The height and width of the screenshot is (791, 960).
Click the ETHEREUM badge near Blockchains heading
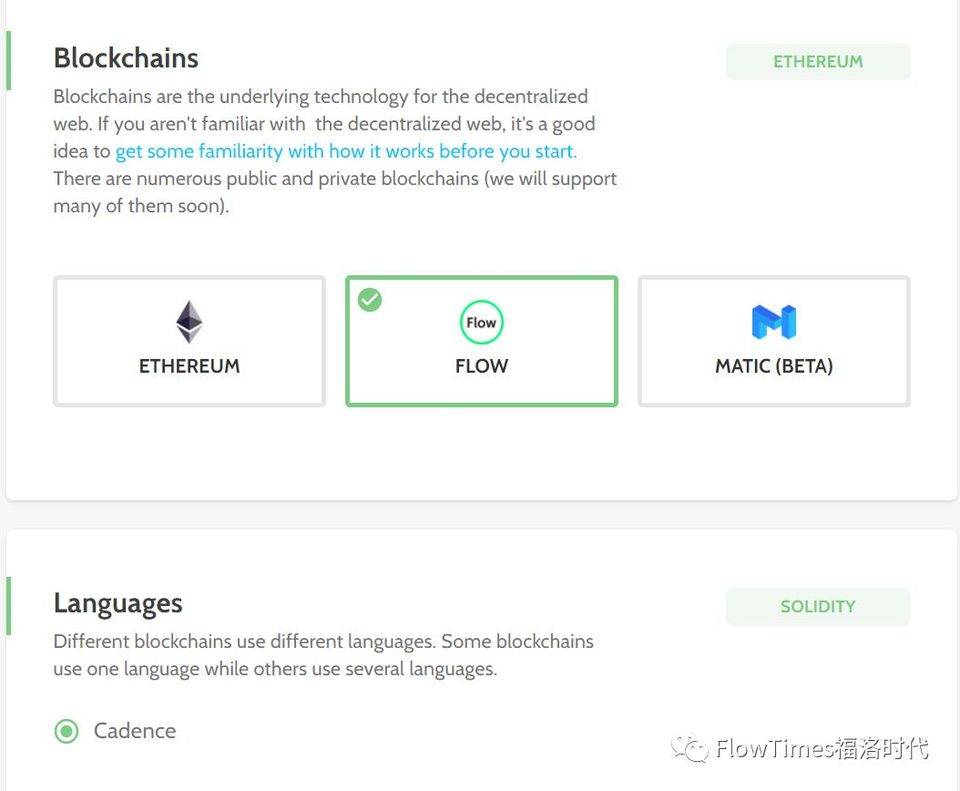818,61
